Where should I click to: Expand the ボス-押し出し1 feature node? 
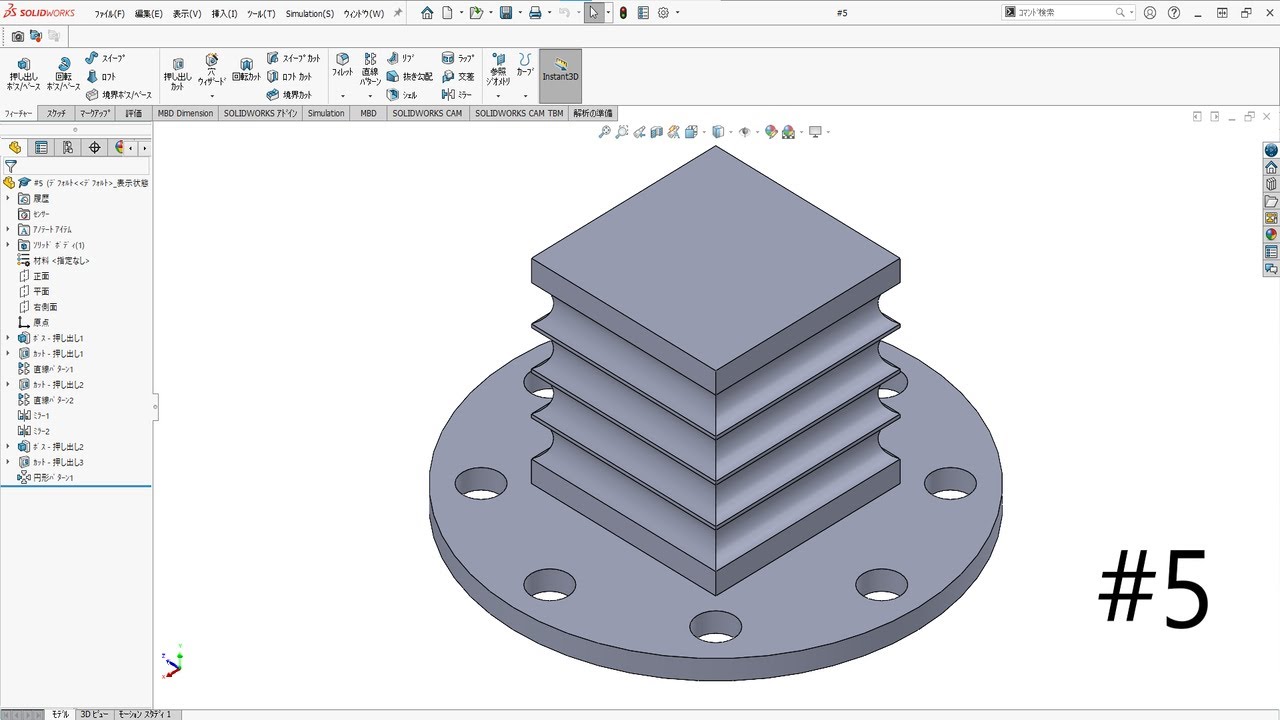(8, 338)
